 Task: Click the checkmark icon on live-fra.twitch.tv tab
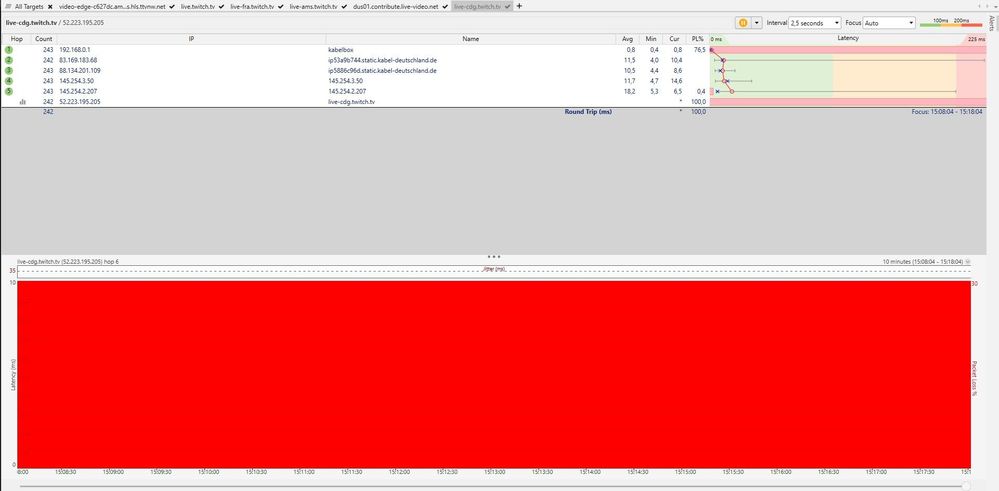(x=280, y=6)
